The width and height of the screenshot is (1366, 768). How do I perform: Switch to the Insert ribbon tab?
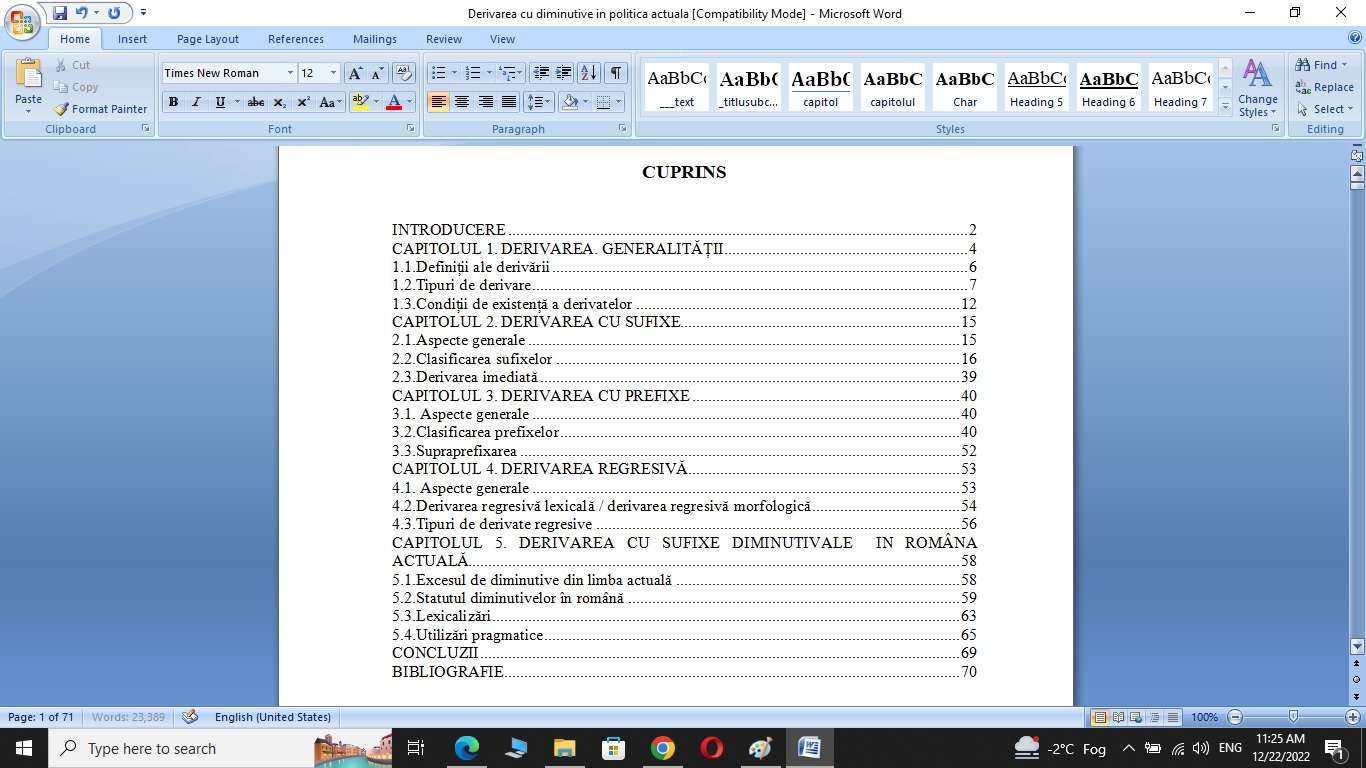coord(132,38)
